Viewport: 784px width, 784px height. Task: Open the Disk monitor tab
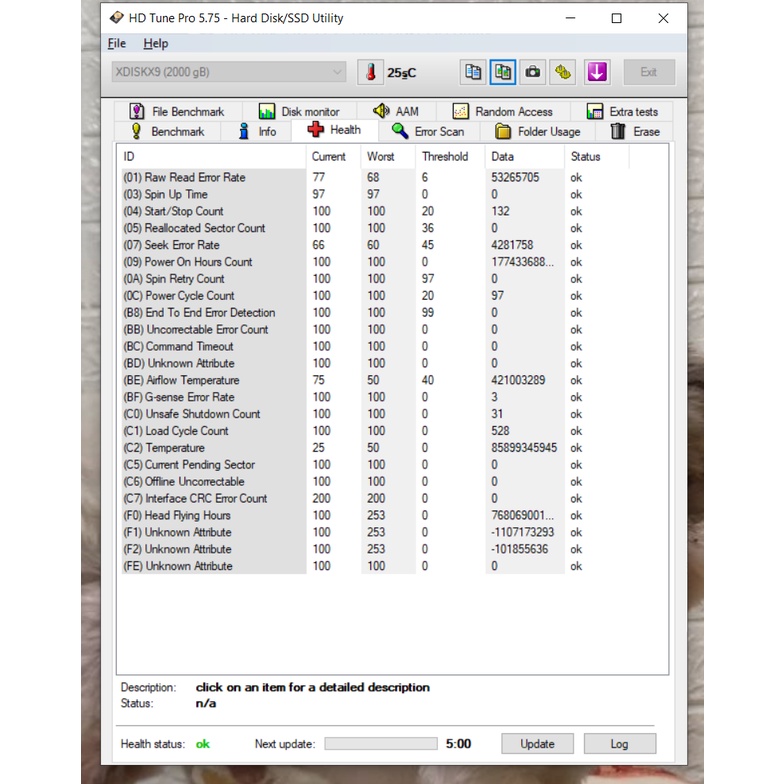coord(299,112)
